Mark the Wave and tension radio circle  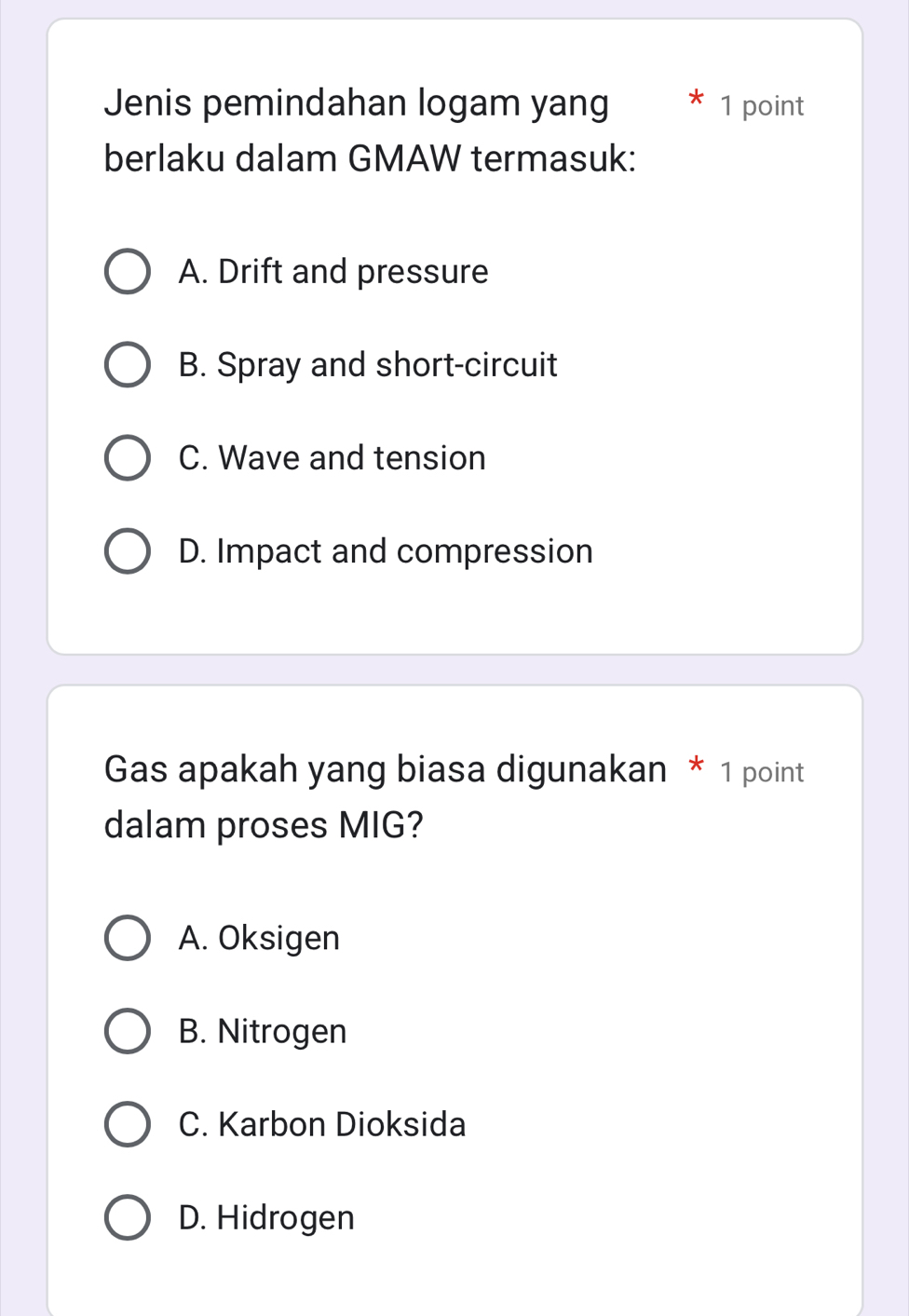[127, 458]
